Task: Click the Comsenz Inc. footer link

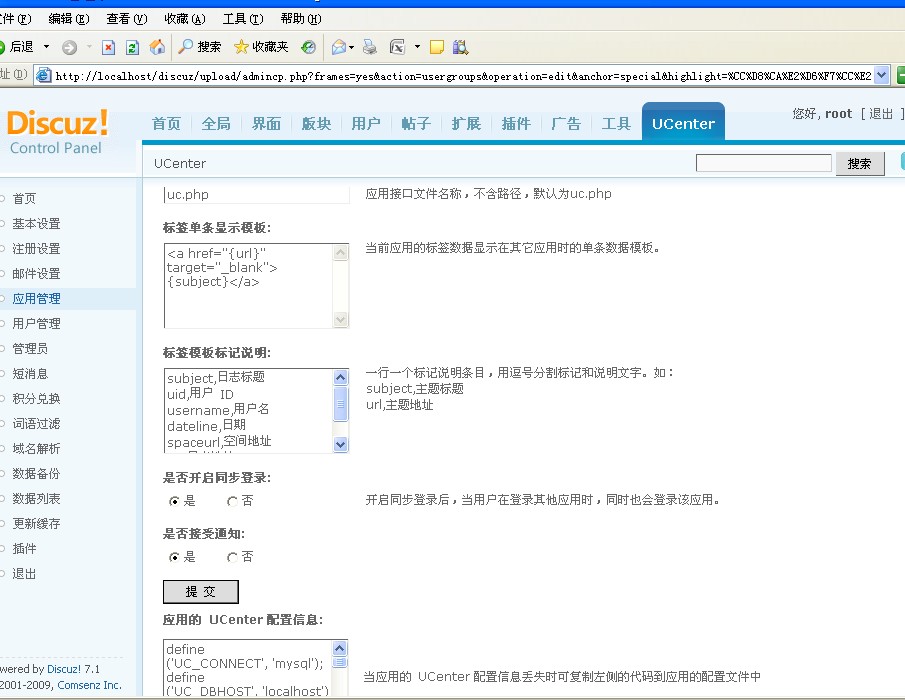Action: coord(89,685)
